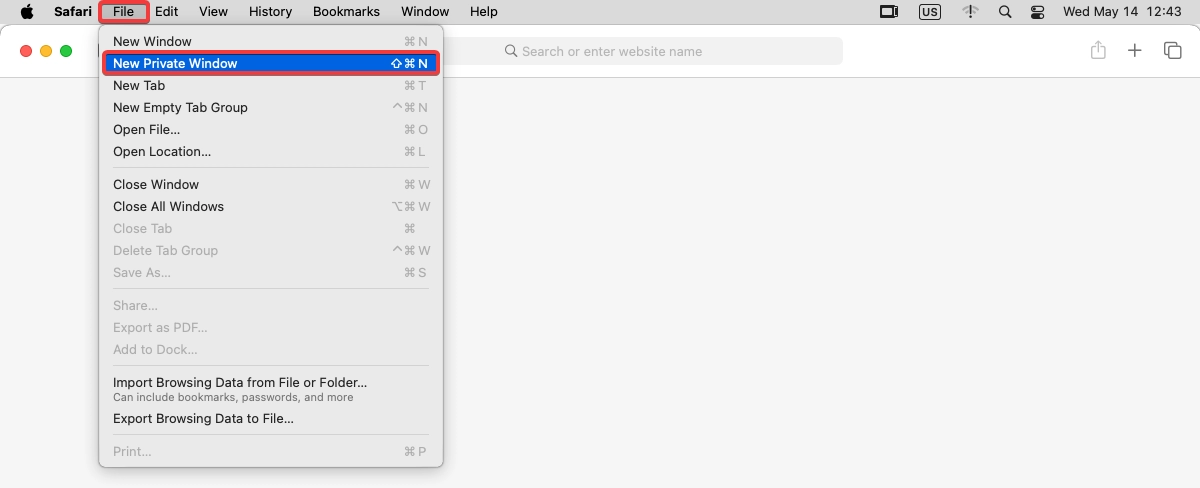Viewport: 1200px width, 488px height.
Task: Select Open Location… menu entry
Action: point(270,151)
